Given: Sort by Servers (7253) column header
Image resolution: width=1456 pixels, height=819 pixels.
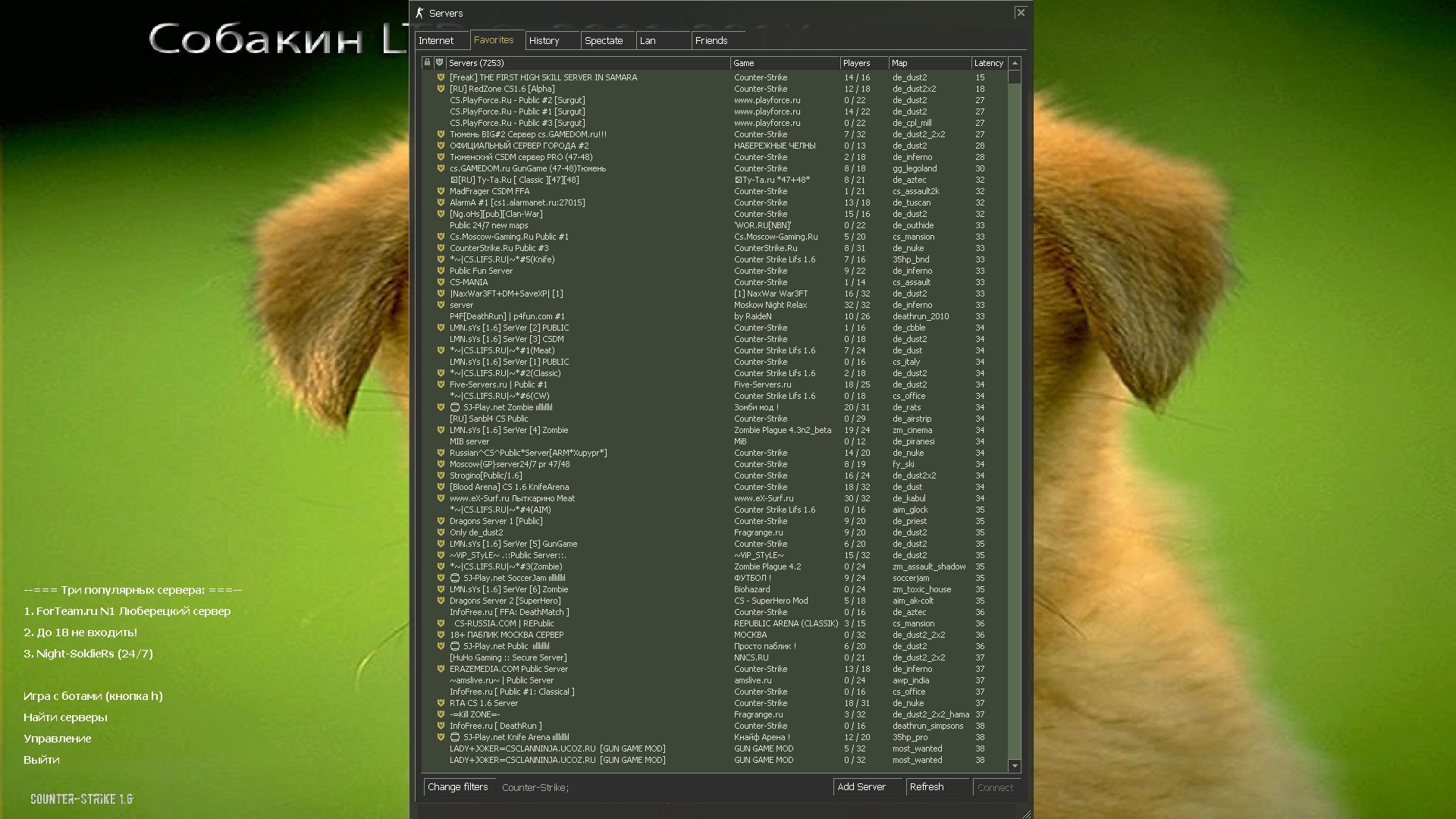Looking at the screenshot, I should (x=588, y=63).
